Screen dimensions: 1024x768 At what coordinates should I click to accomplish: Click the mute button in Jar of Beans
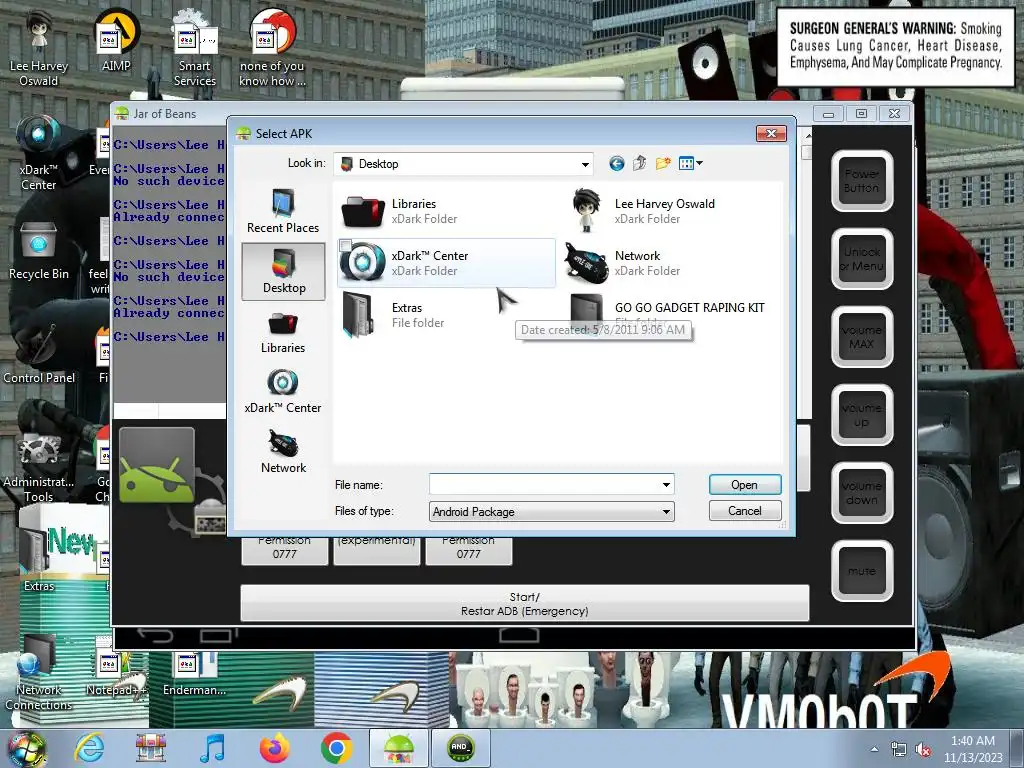[x=861, y=571]
